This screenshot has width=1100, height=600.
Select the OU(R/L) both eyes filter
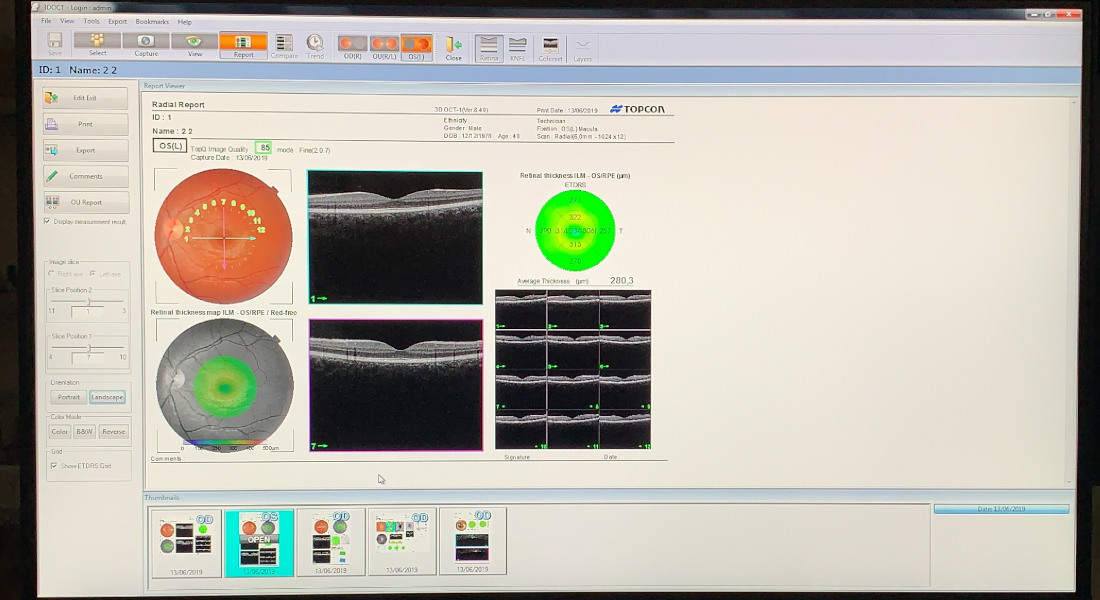pyautogui.click(x=384, y=47)
